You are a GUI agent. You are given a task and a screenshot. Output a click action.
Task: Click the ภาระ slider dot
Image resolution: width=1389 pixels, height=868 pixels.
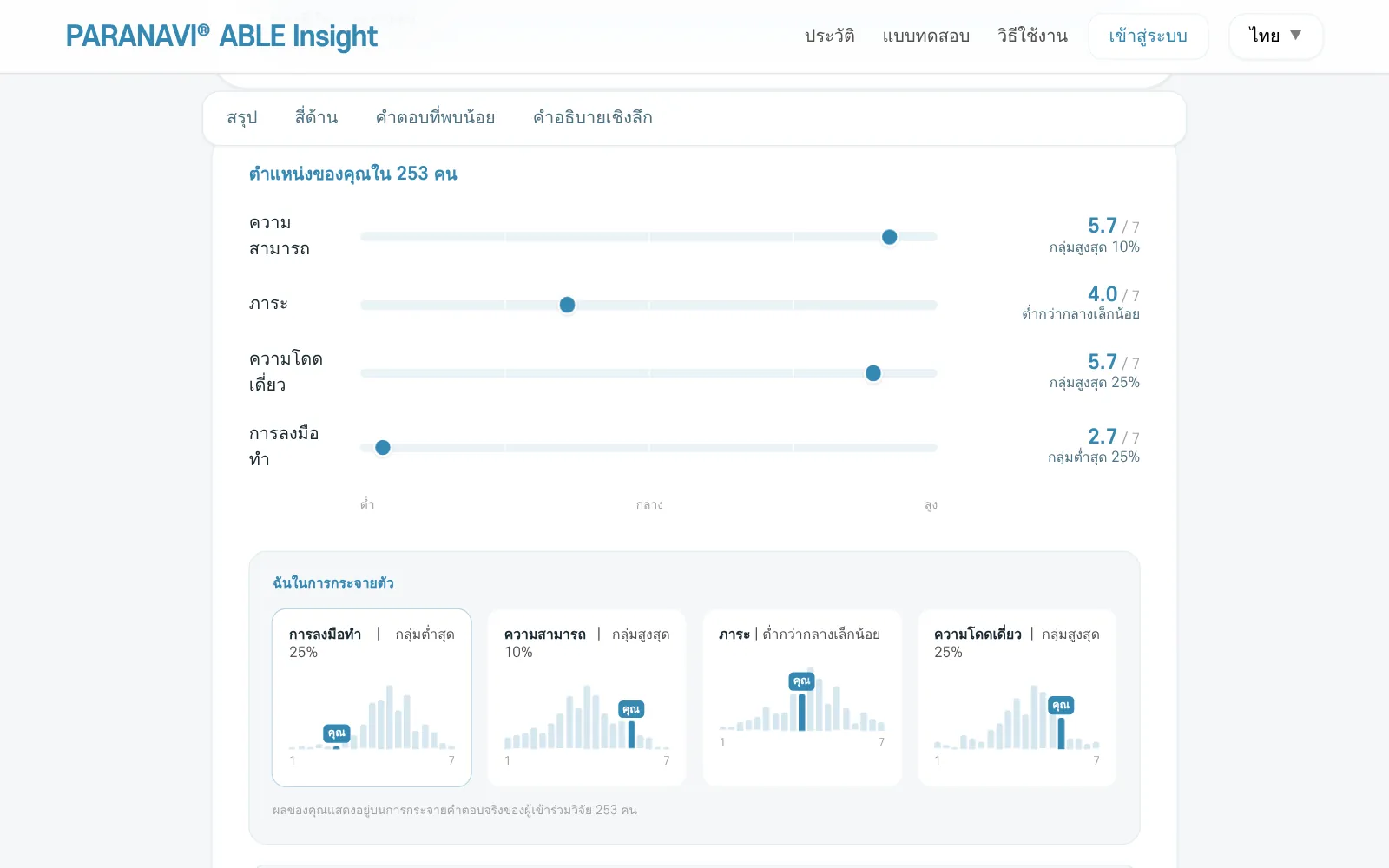tap(567, 305)
